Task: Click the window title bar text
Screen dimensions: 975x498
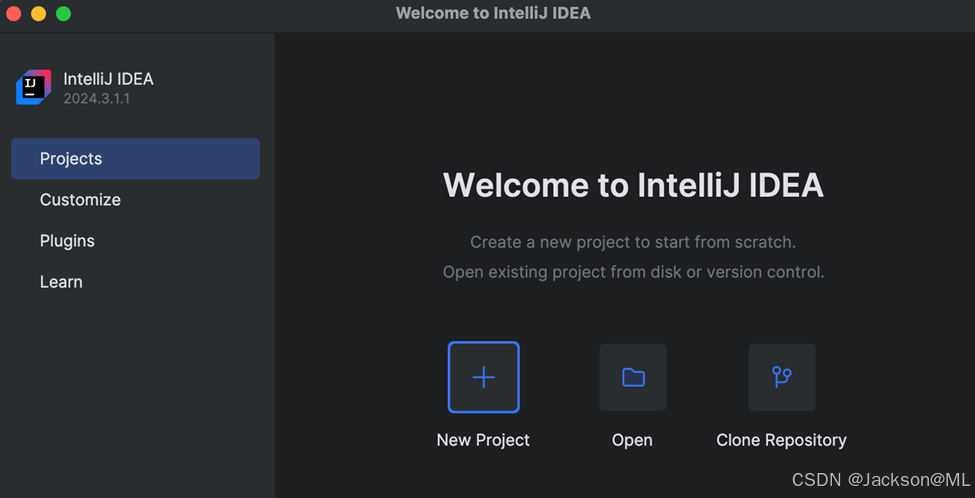Action: point(493,13)
